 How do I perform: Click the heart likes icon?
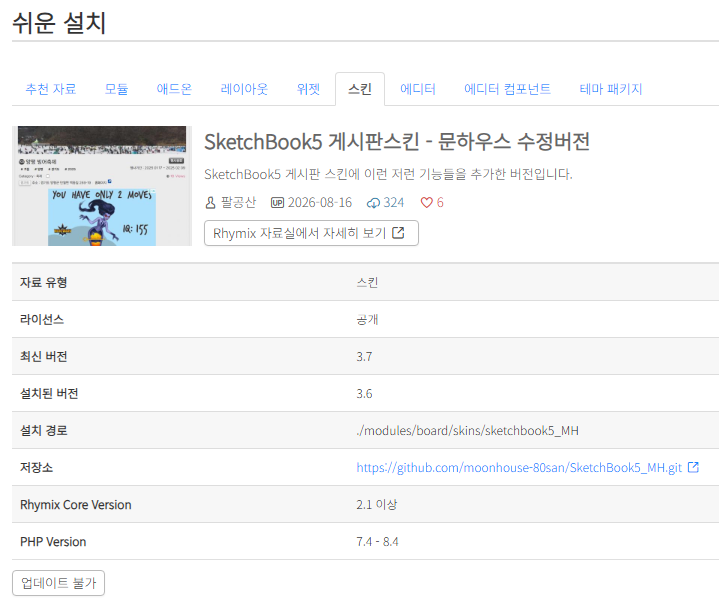(x=426, y=203)
